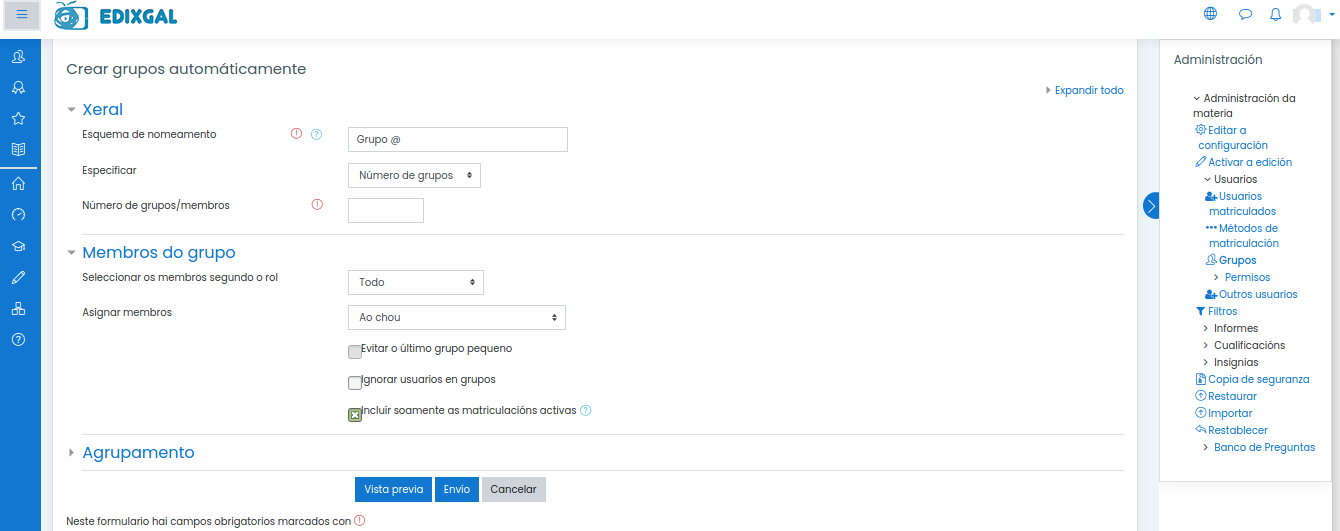Click the Cancelar button
The image size is (1340, 531).
513,489
